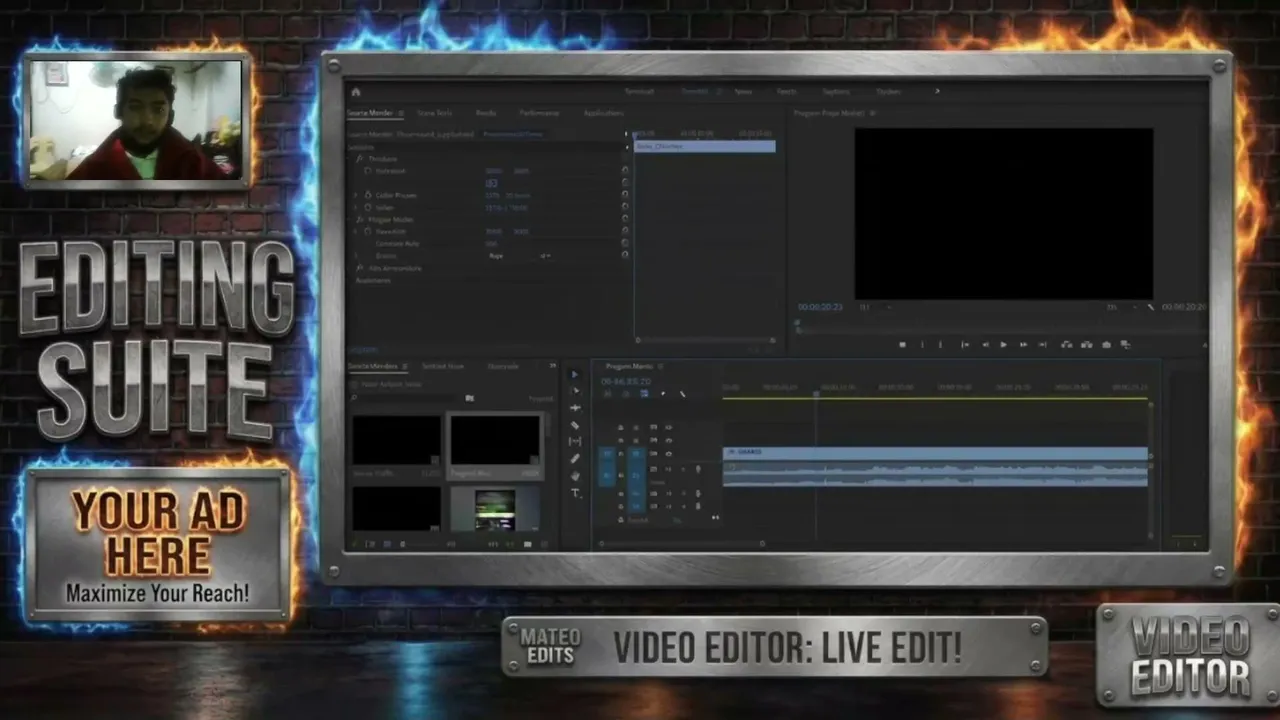
Task: Toggle Snap in the timeline header
Action: [x=626, y=394]
